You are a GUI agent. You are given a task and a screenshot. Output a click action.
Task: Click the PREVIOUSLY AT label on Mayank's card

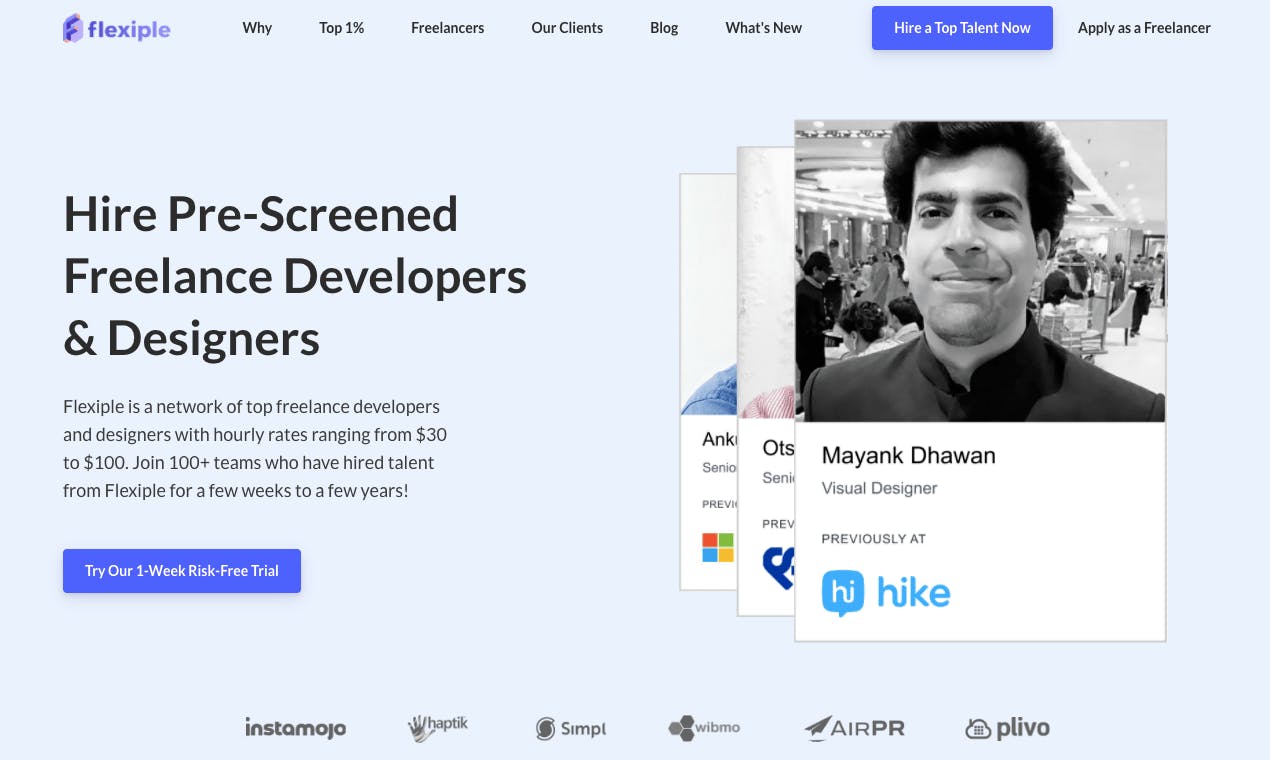[x=873, y=538]
